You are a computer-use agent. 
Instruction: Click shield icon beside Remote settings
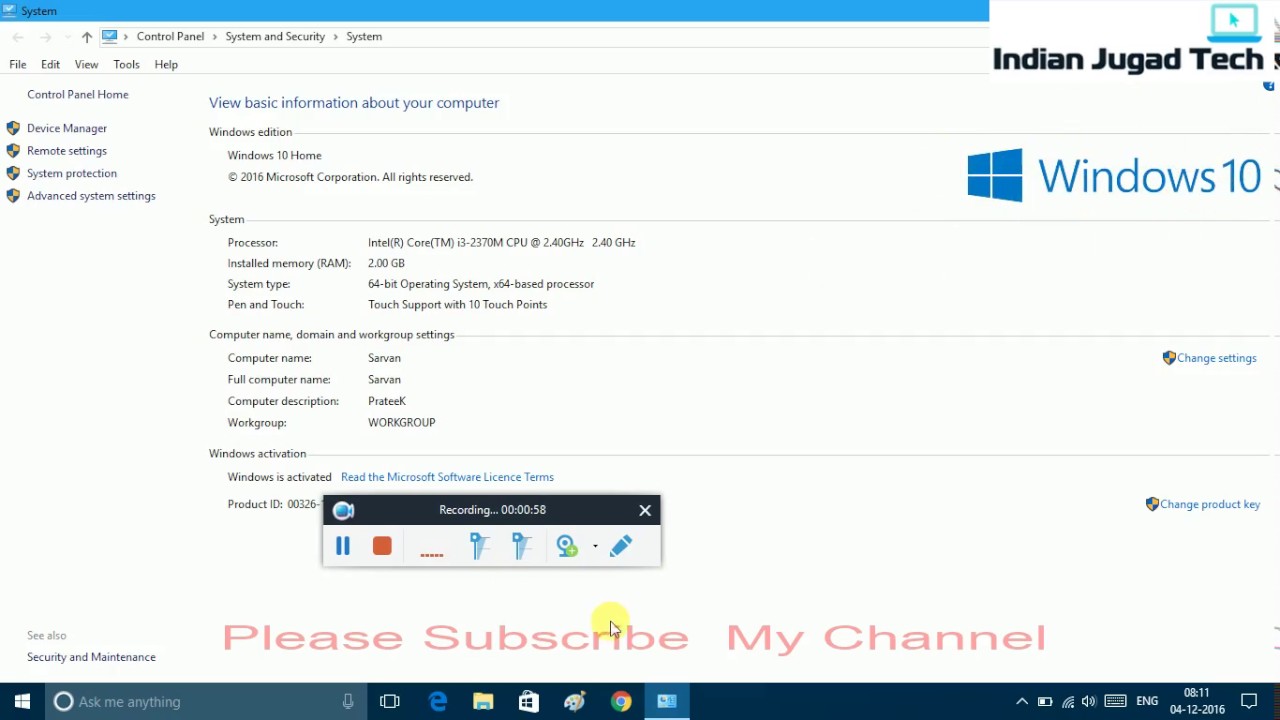coord(13,151)
